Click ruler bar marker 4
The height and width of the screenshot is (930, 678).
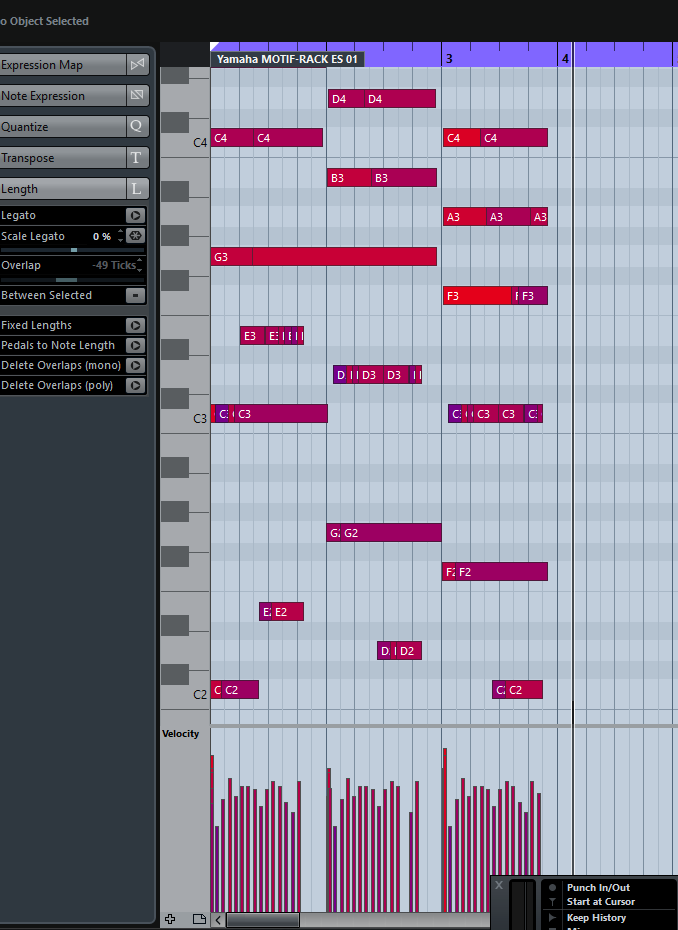(x=565, y=59)
